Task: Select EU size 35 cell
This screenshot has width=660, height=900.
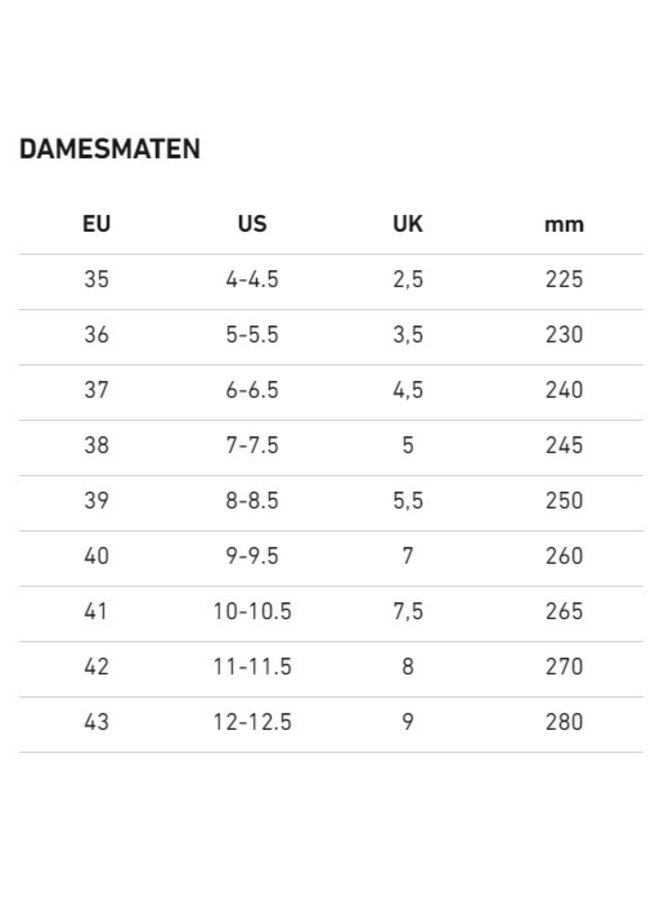Action: (x=96, y=280)
